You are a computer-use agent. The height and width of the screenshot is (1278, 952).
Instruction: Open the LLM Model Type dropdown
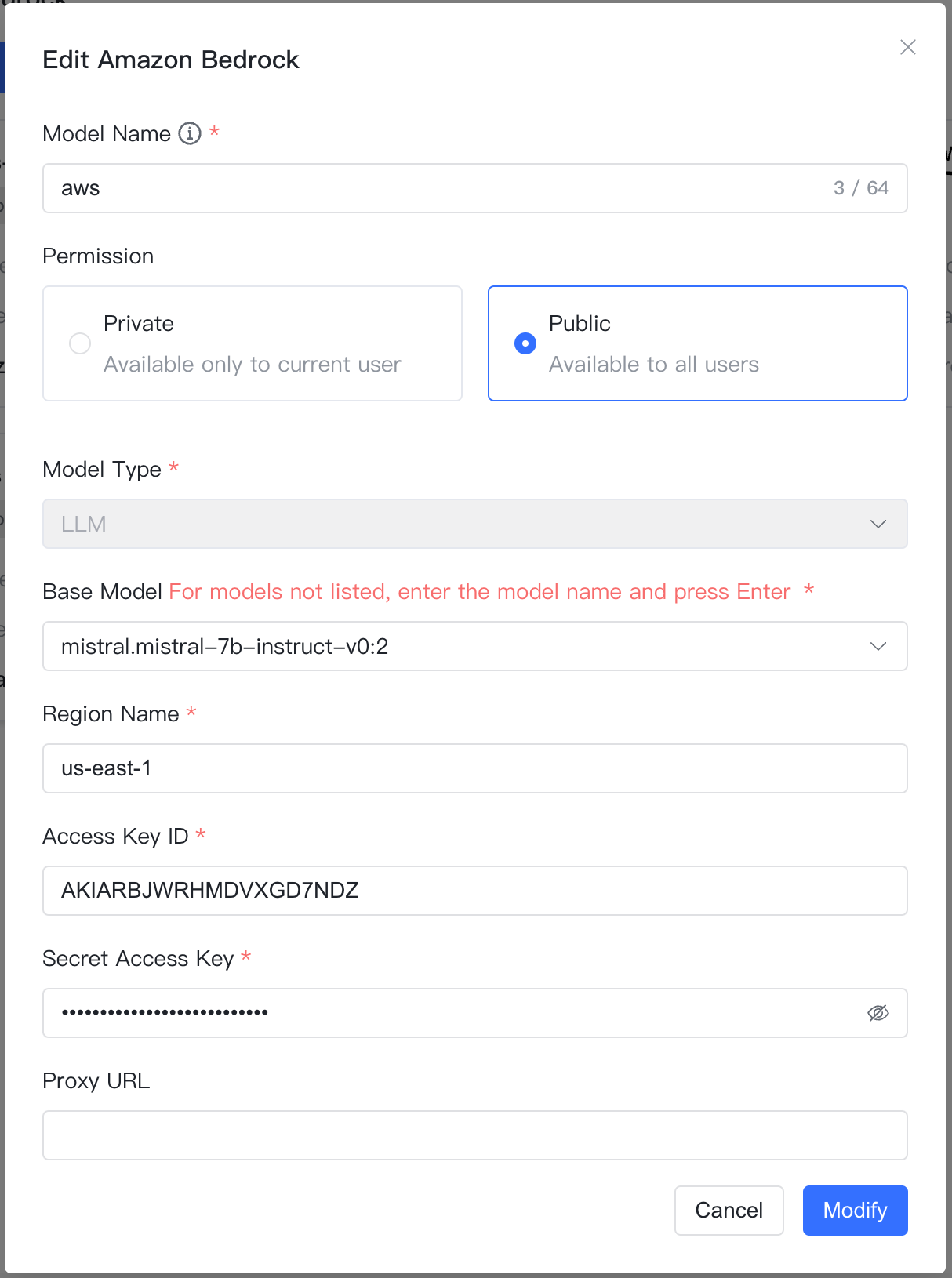coord(455,524)
